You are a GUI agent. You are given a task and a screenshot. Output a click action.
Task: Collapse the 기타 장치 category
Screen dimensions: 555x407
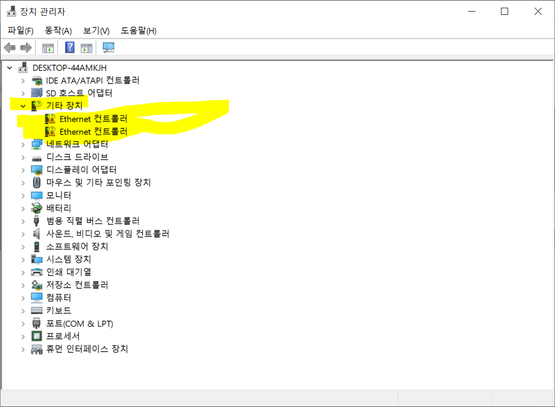[x=23, y=106]
